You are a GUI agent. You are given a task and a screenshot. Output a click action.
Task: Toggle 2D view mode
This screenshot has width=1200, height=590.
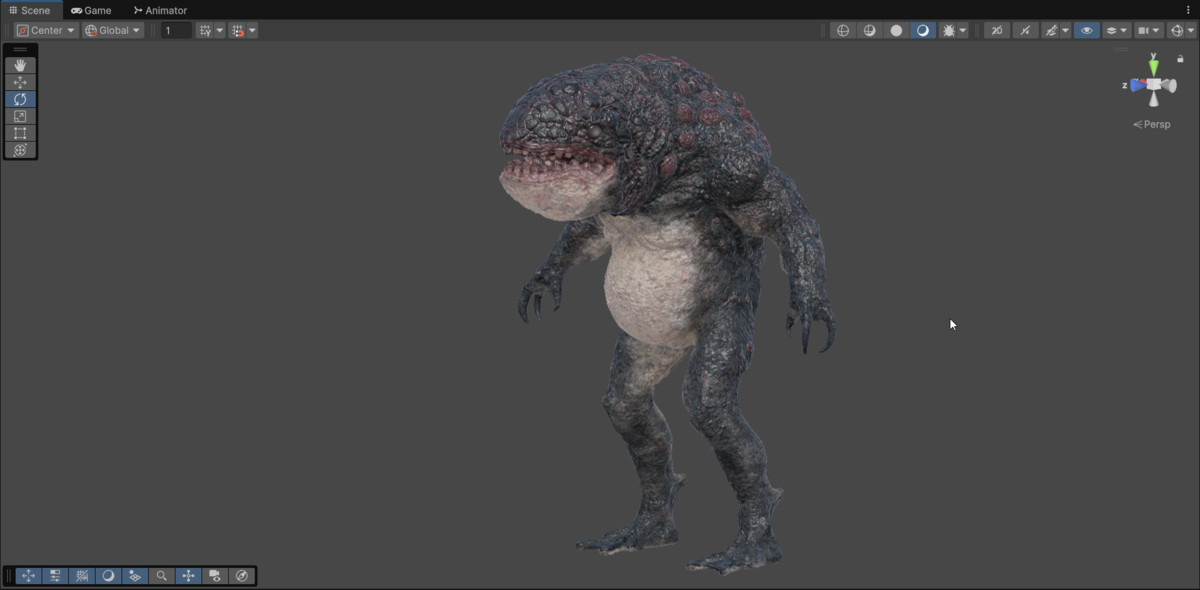(x=997, y=30)
